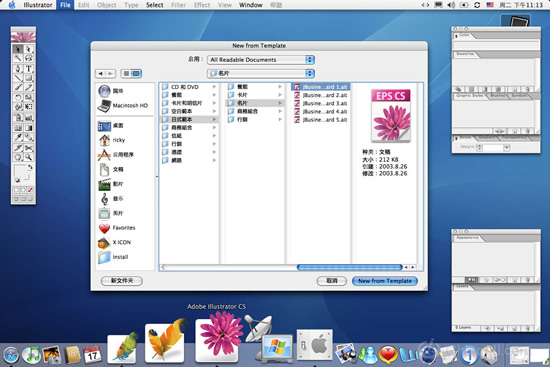Screen dimensions: 550x367
Task: Click Macintosh HD in sidebar
Action: [123, 106]
